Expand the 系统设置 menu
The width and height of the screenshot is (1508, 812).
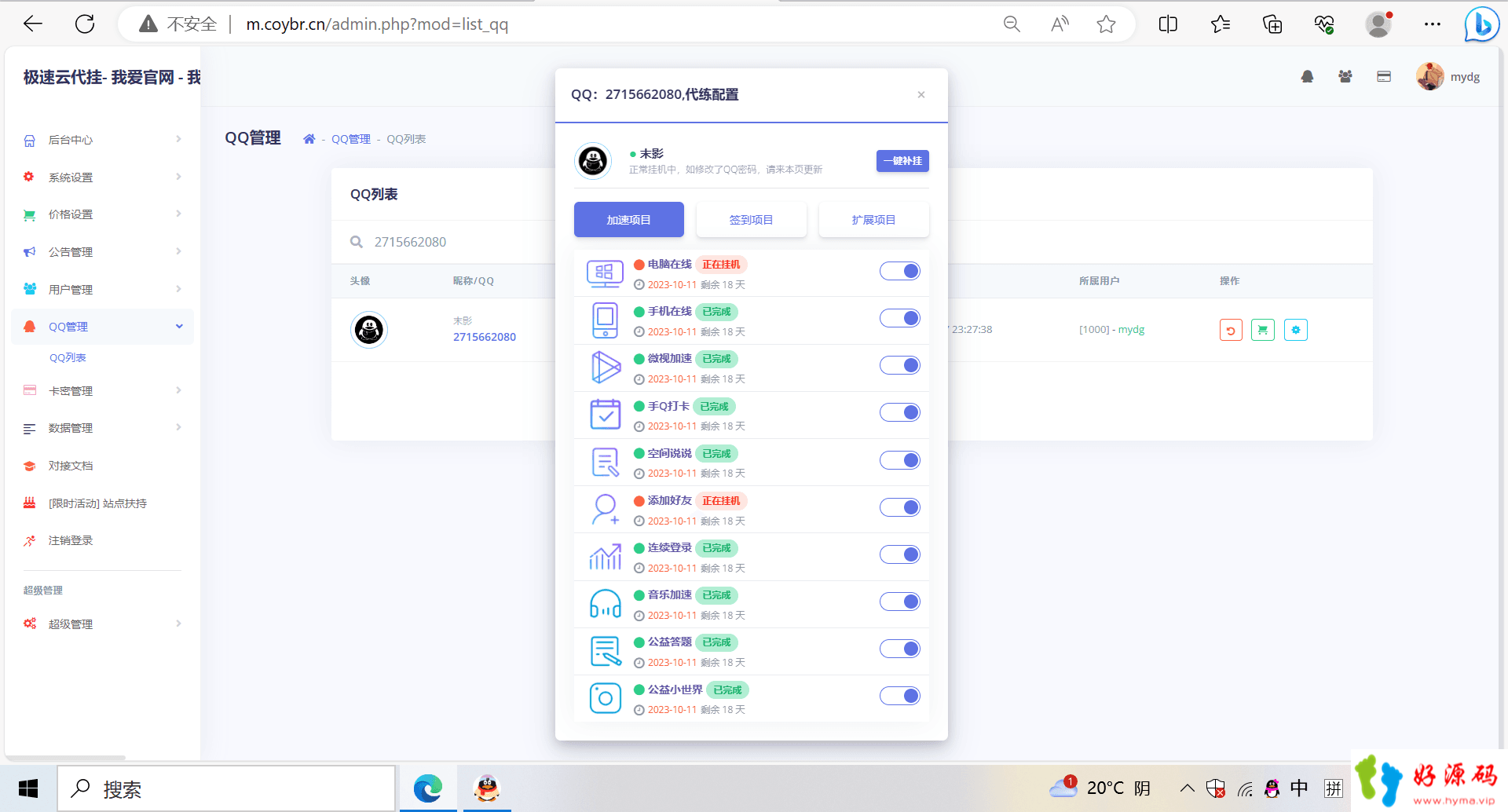102,177
